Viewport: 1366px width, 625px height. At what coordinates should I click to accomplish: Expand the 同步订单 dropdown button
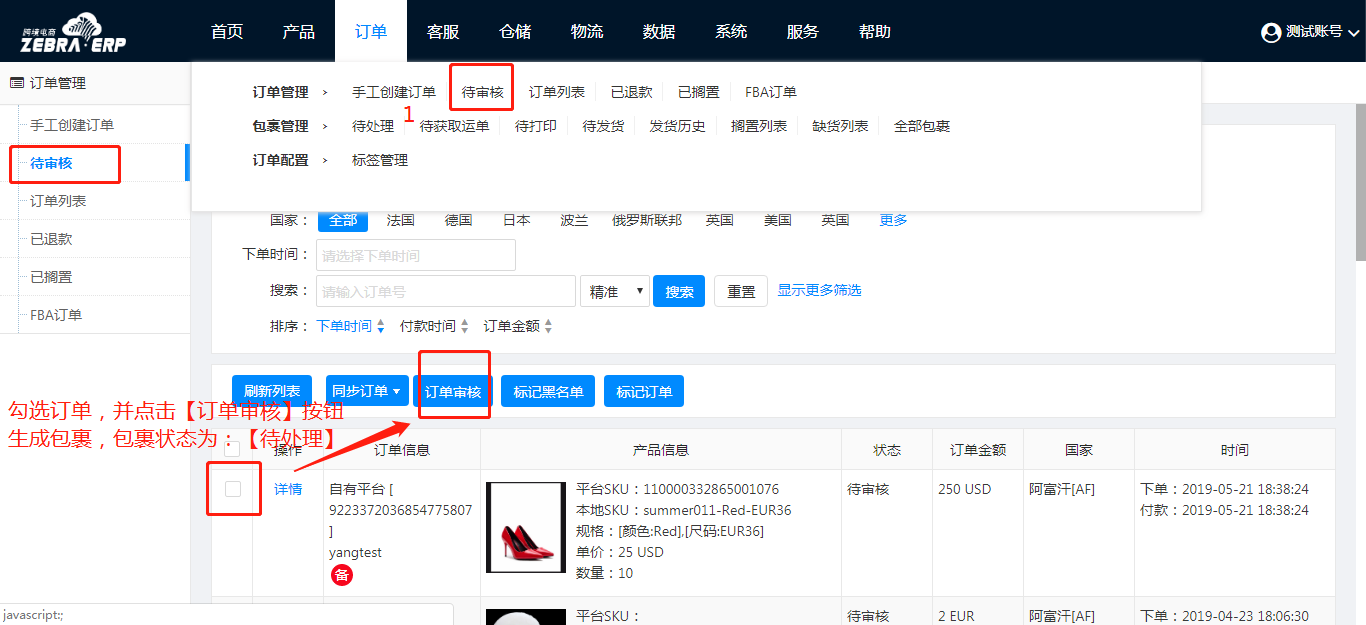click(x=366, y=391)
